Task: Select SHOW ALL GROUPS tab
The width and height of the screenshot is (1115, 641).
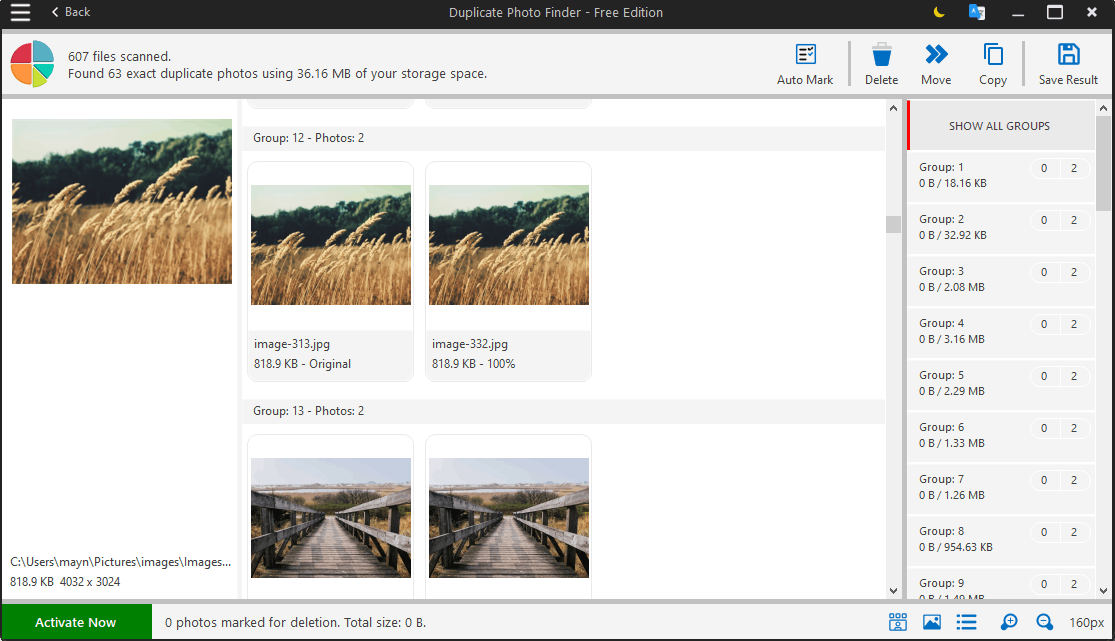Action: coord(1001,126)
